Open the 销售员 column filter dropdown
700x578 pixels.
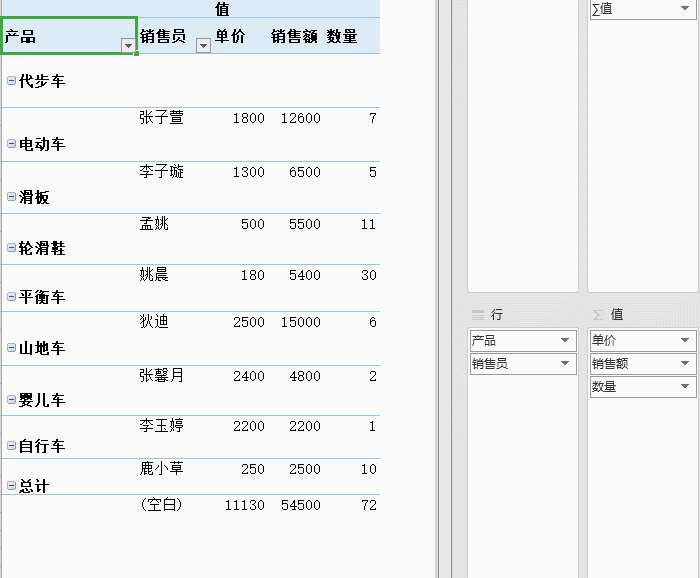[x=203, y=46]
